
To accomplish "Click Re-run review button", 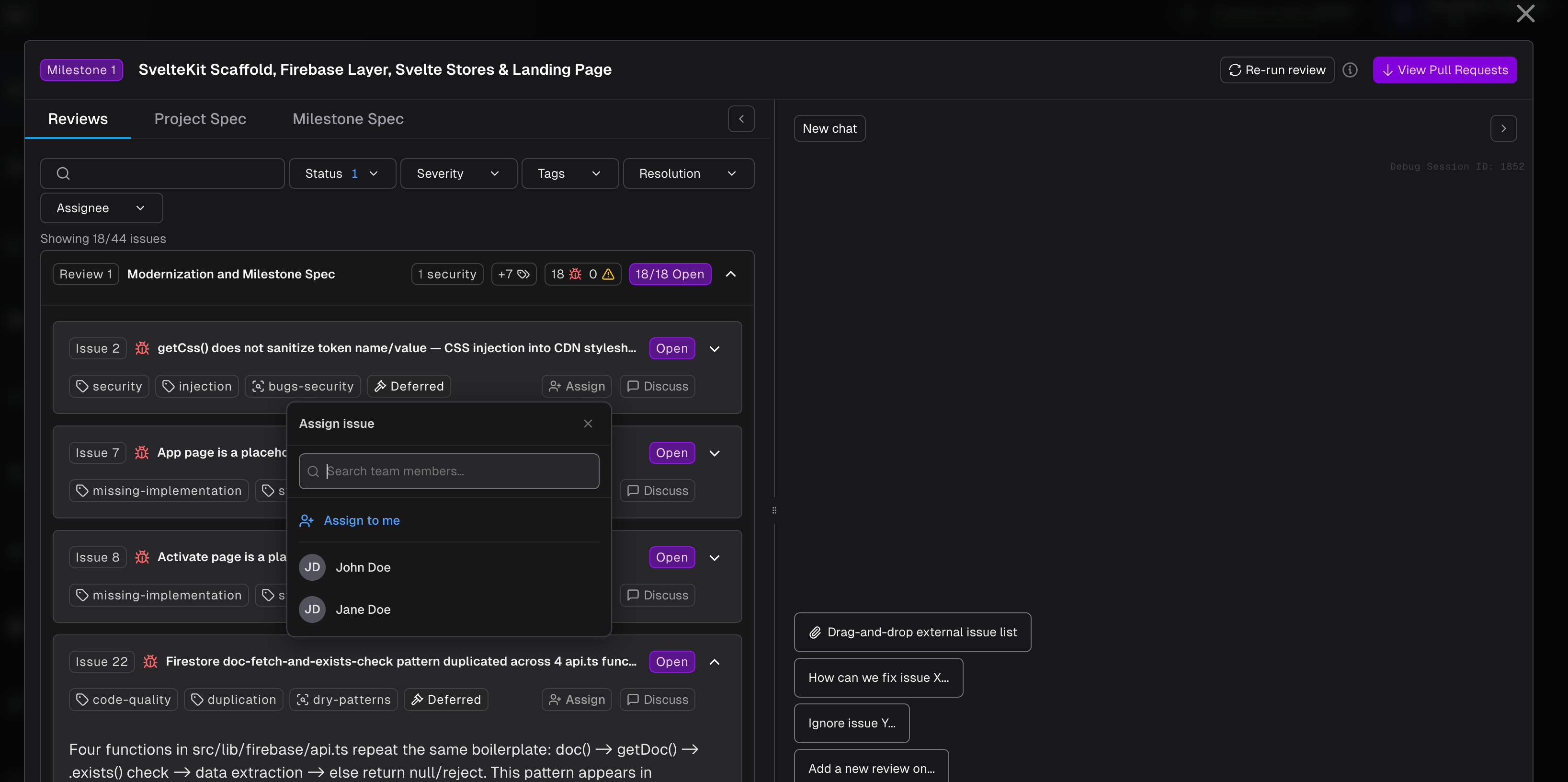I will point(1276,70).
